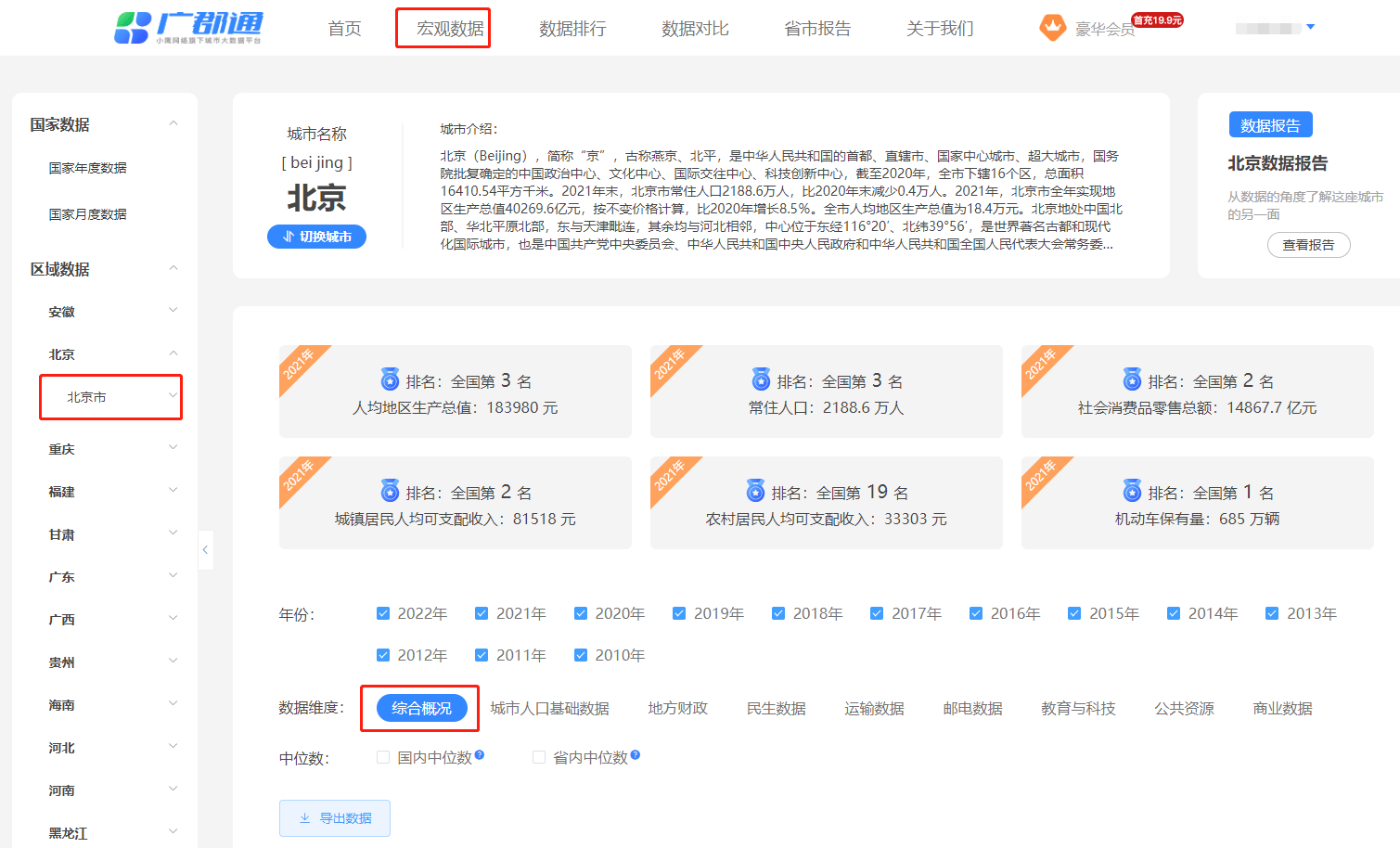Collapse the sidebar using the left arrow handle

point(205,550)
